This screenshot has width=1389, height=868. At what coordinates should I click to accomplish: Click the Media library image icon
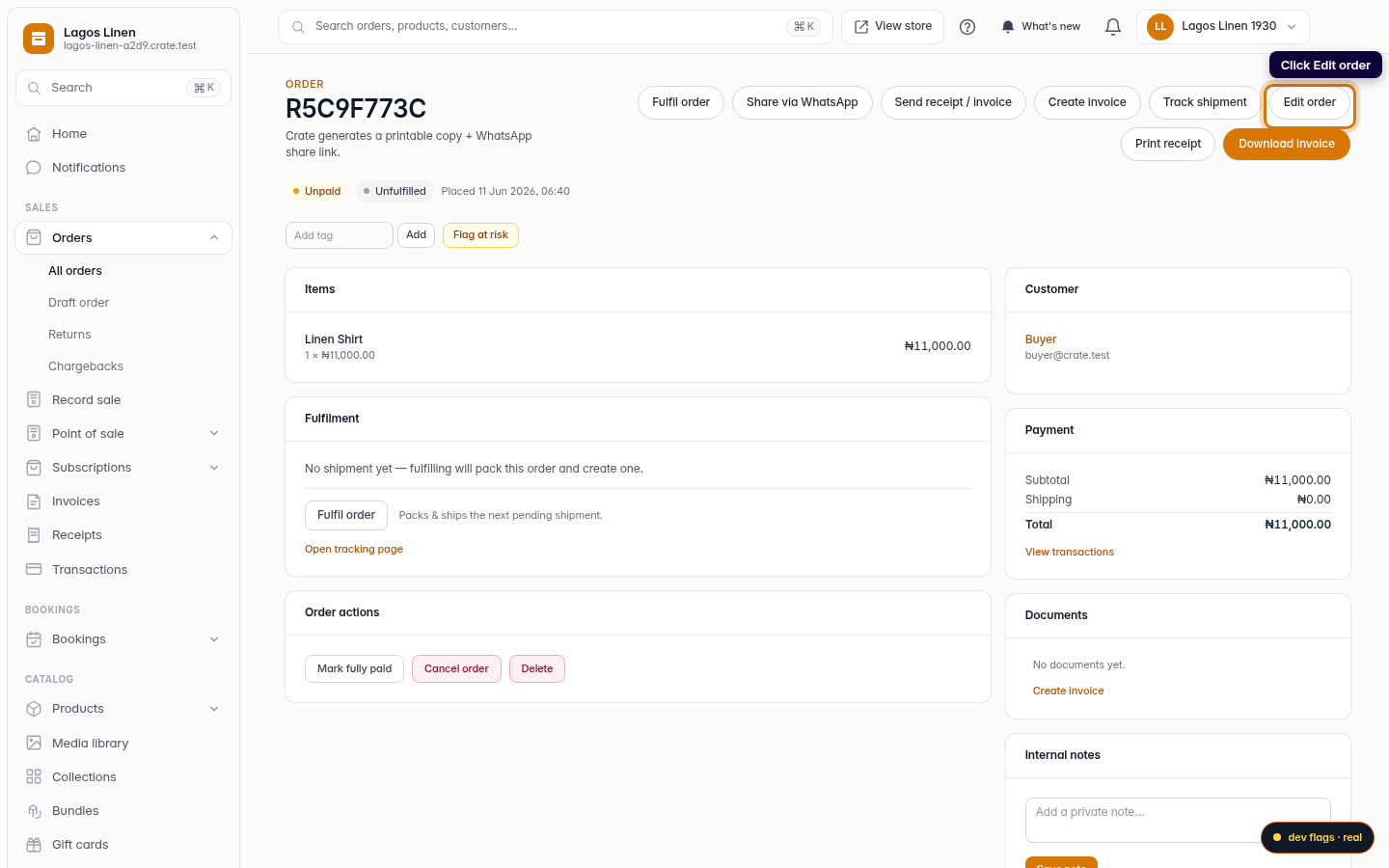[34, 744]
